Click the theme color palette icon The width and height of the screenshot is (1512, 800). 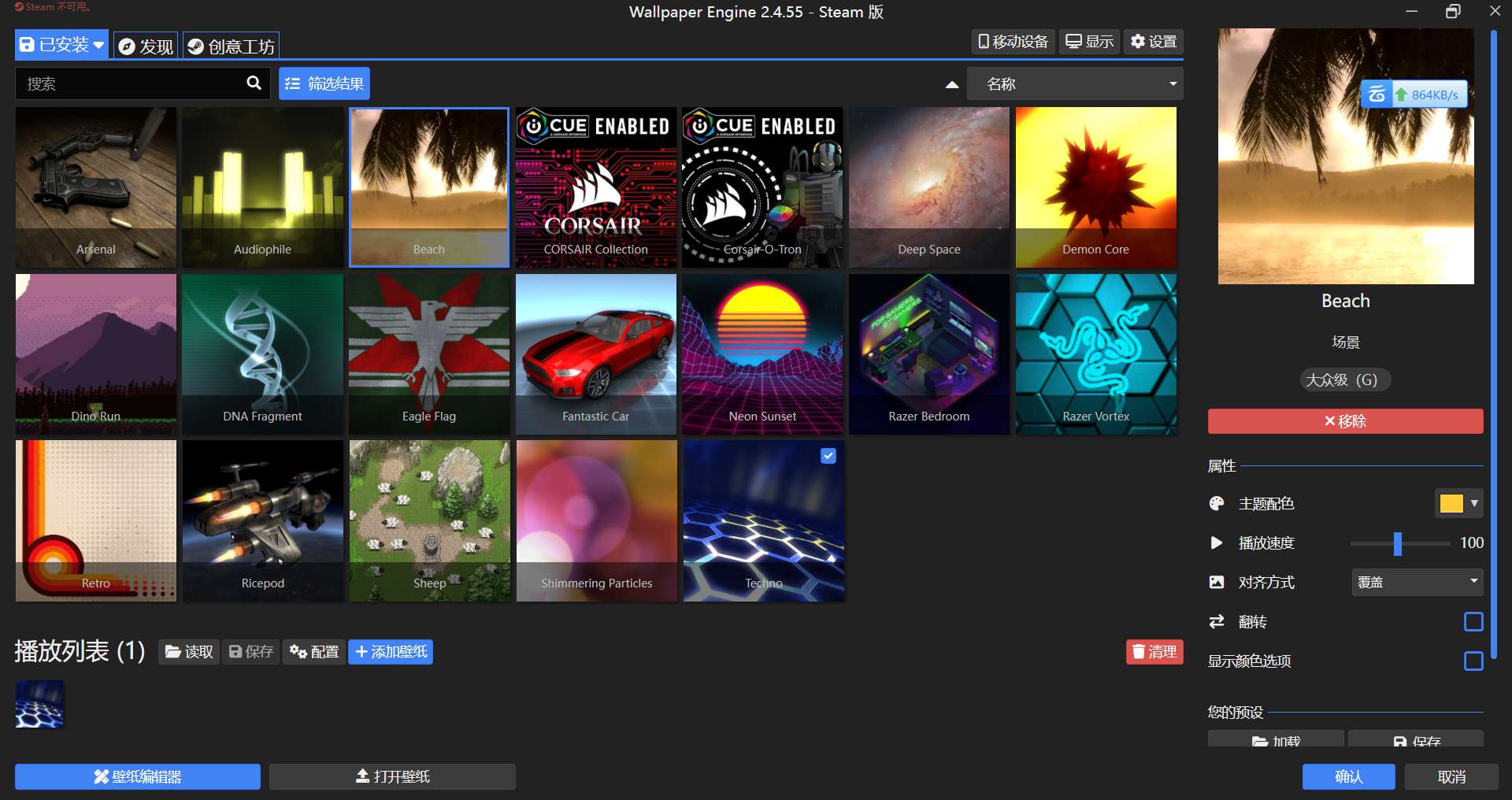1217,503
